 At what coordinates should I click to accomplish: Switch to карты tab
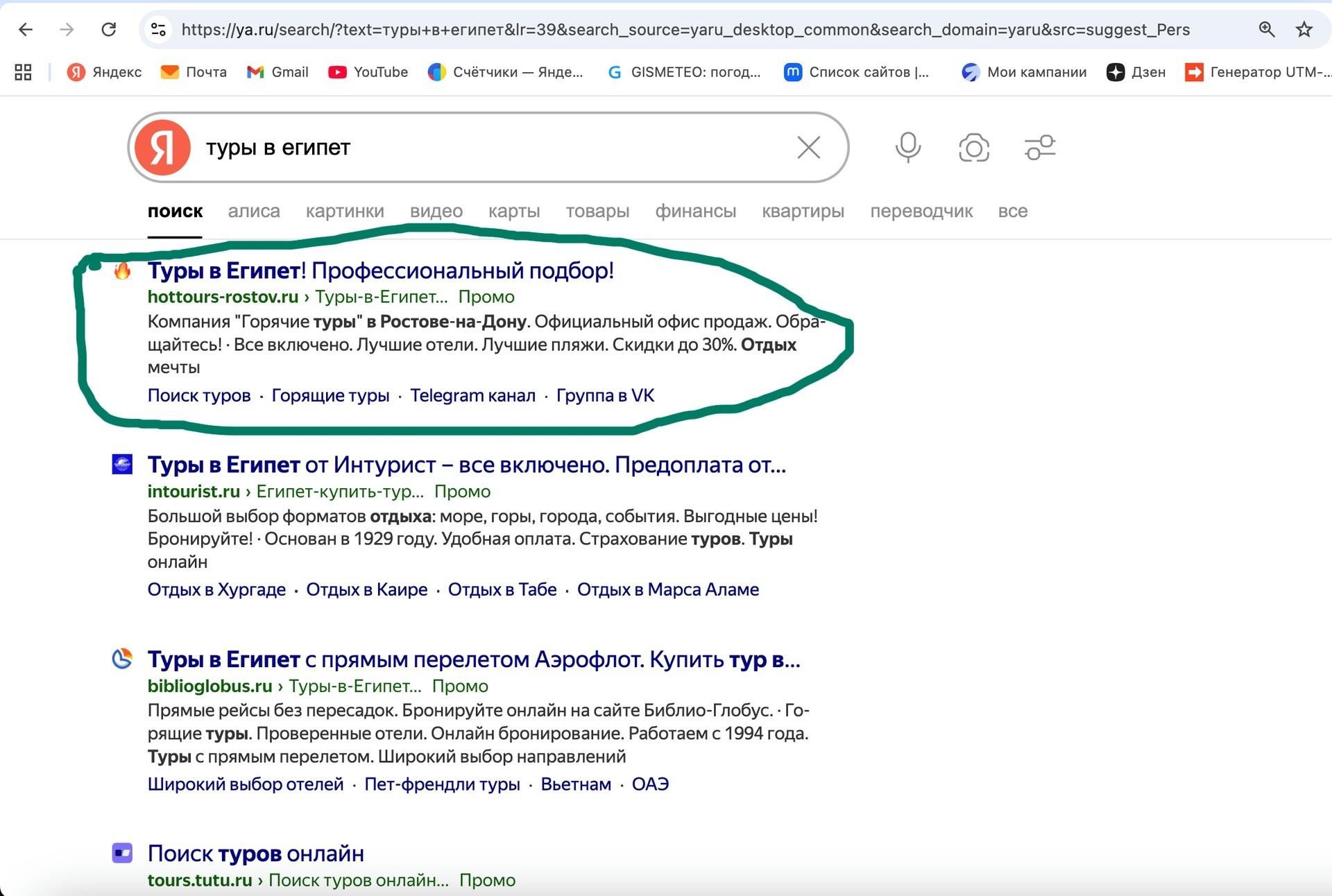coord(513,212)
